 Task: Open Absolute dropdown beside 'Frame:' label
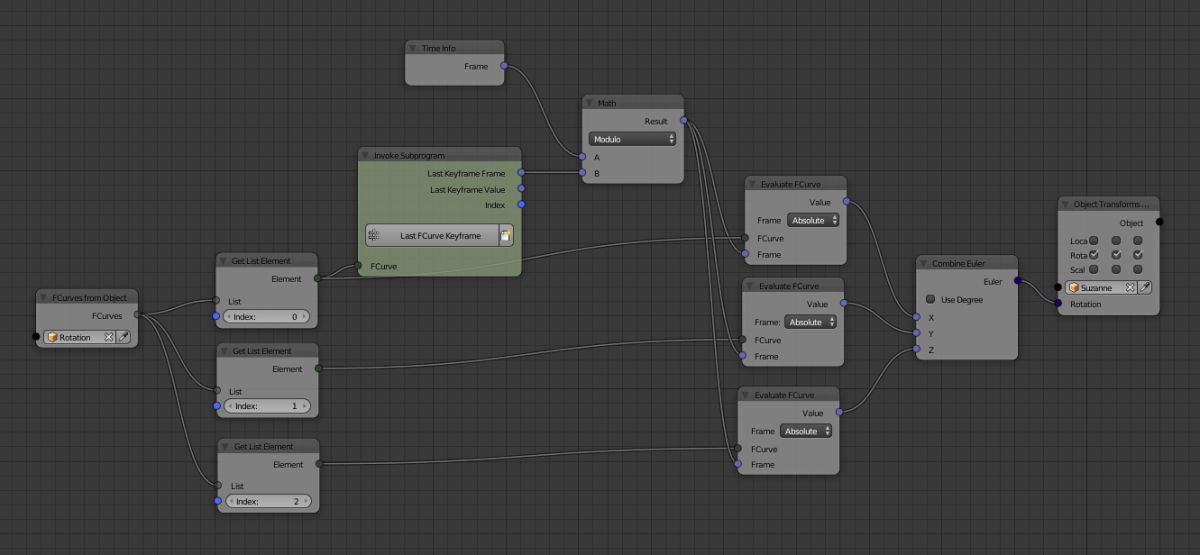point(810,322)
